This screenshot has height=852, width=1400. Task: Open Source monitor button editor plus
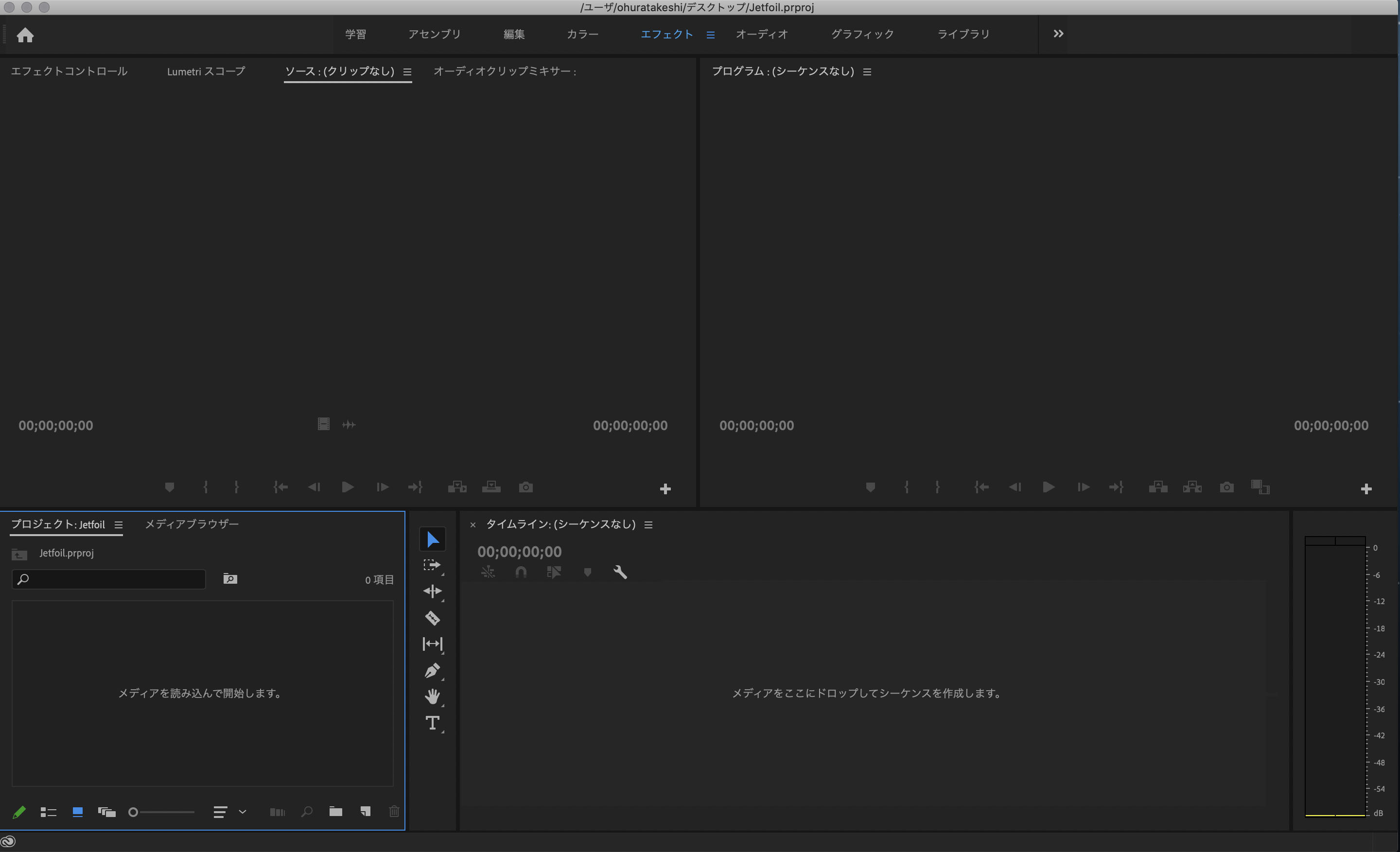click(x=665, y=488)
